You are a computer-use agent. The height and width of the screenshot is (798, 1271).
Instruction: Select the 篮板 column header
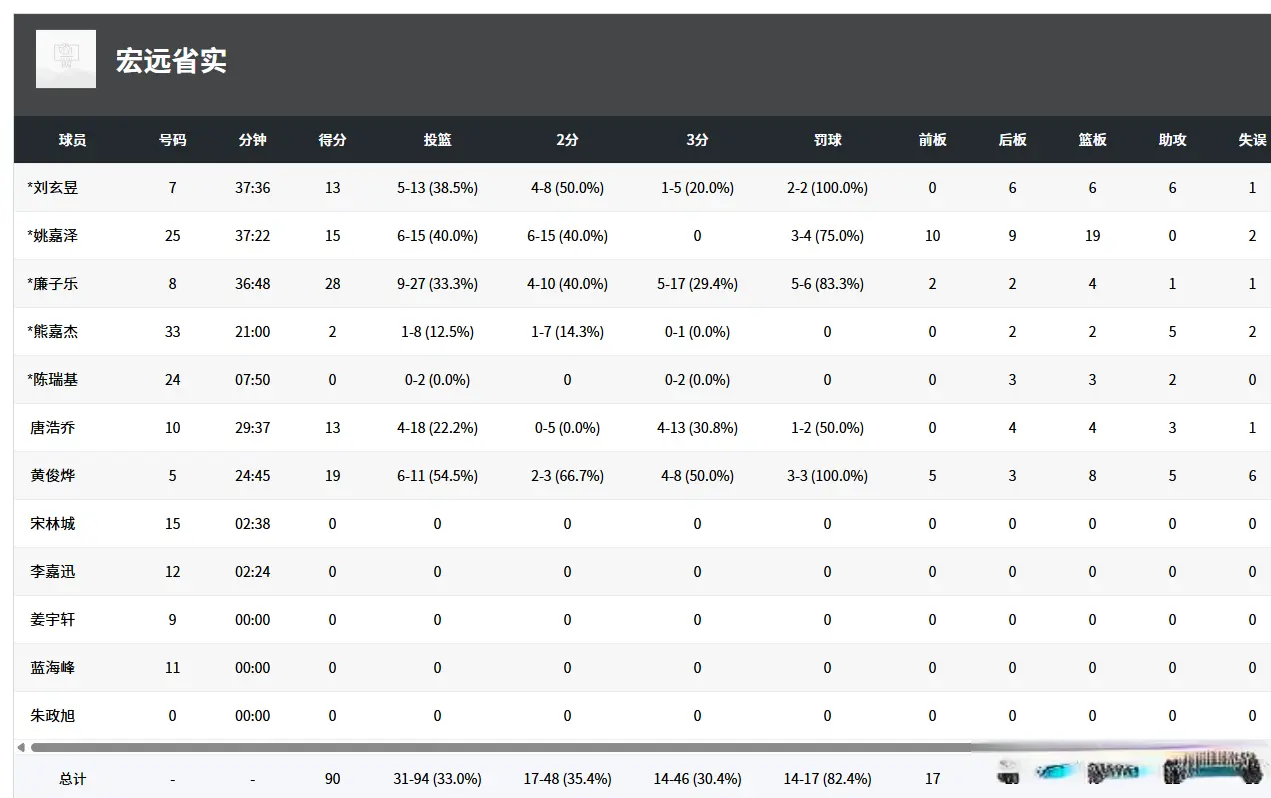pos(1092,140)
